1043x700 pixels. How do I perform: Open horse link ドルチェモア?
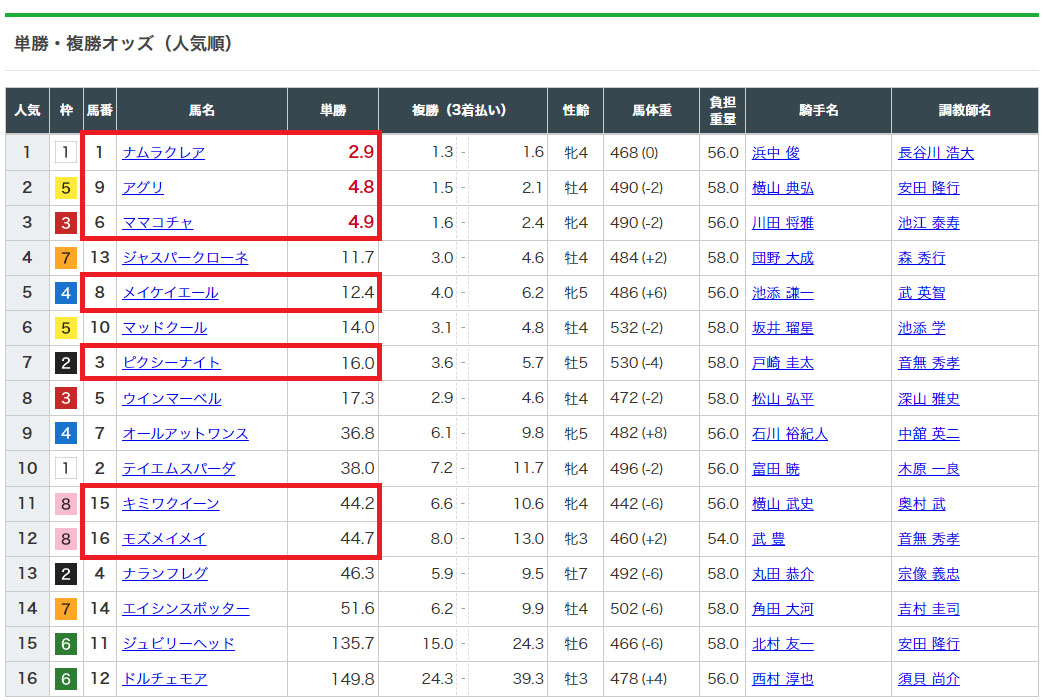[x=164, y=679]
